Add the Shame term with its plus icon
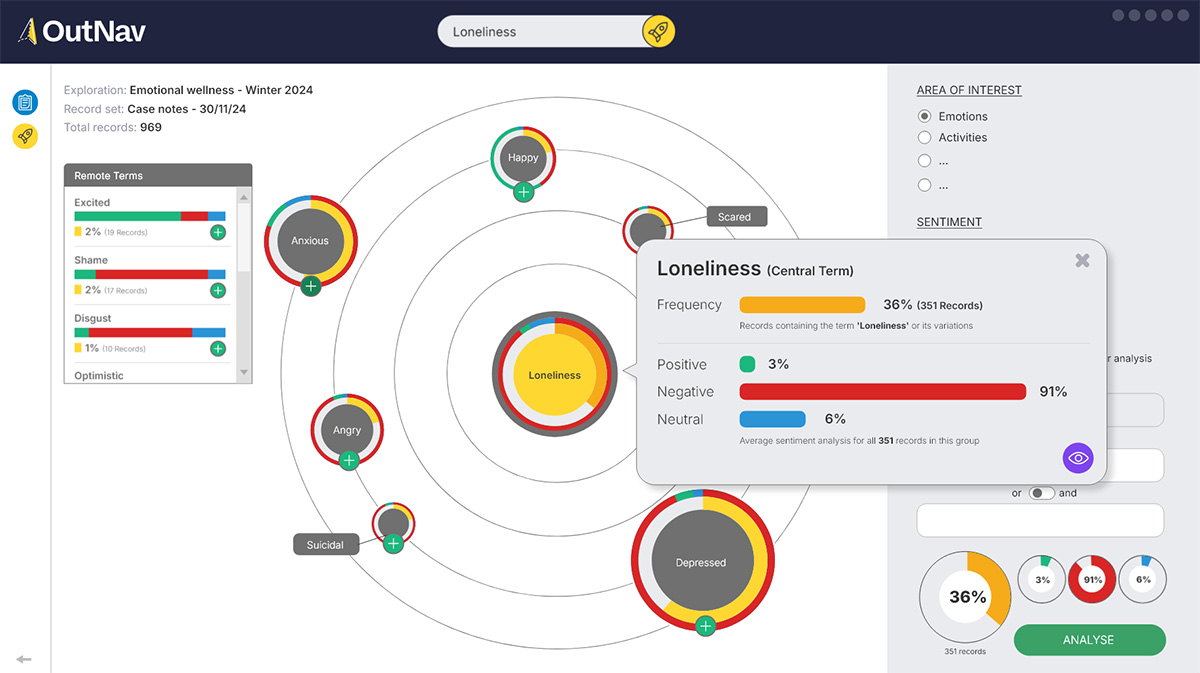Screen dimensions: 1200x673 (x=217, y=290)
